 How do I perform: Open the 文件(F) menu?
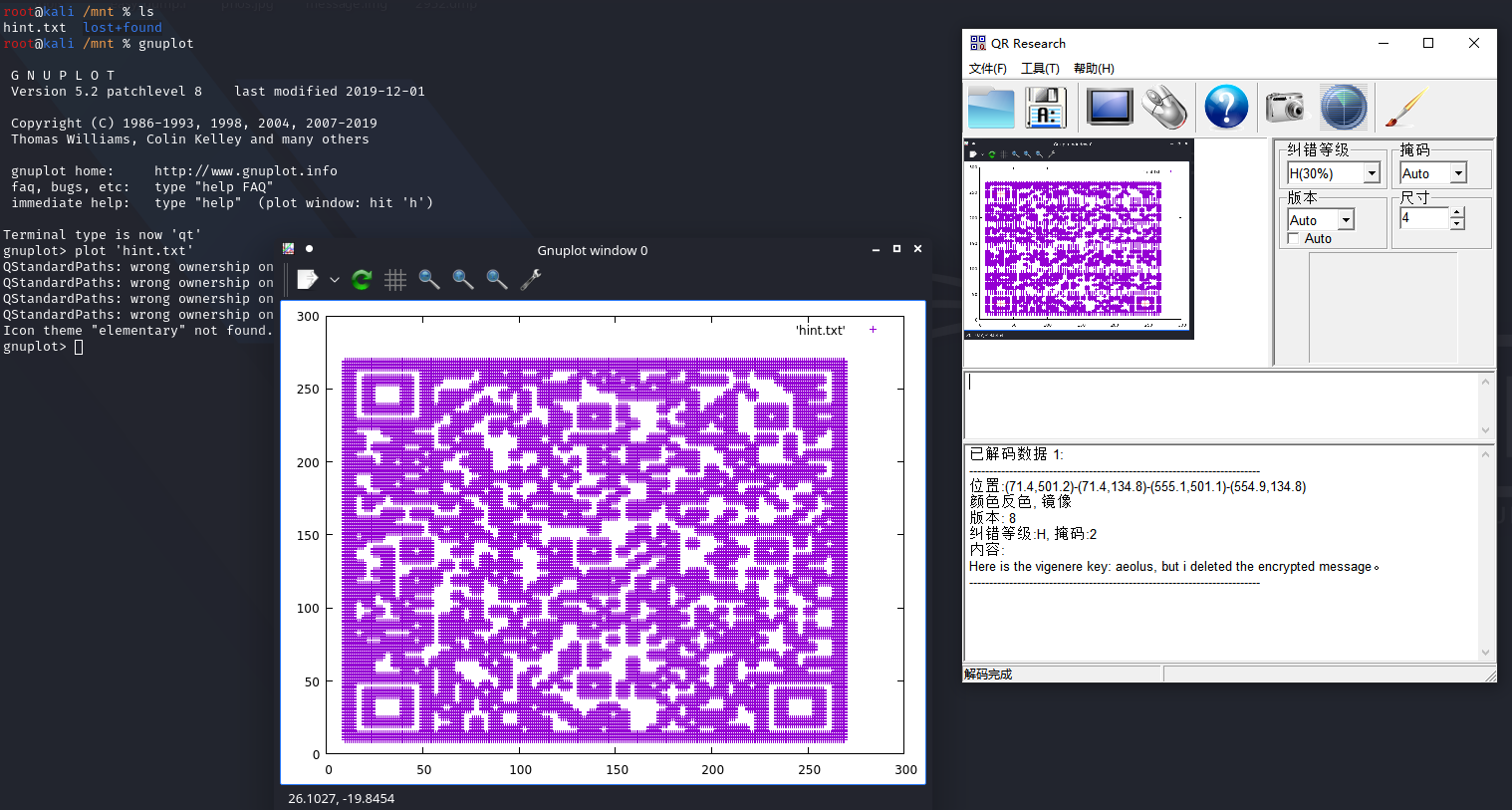point(988,69)
